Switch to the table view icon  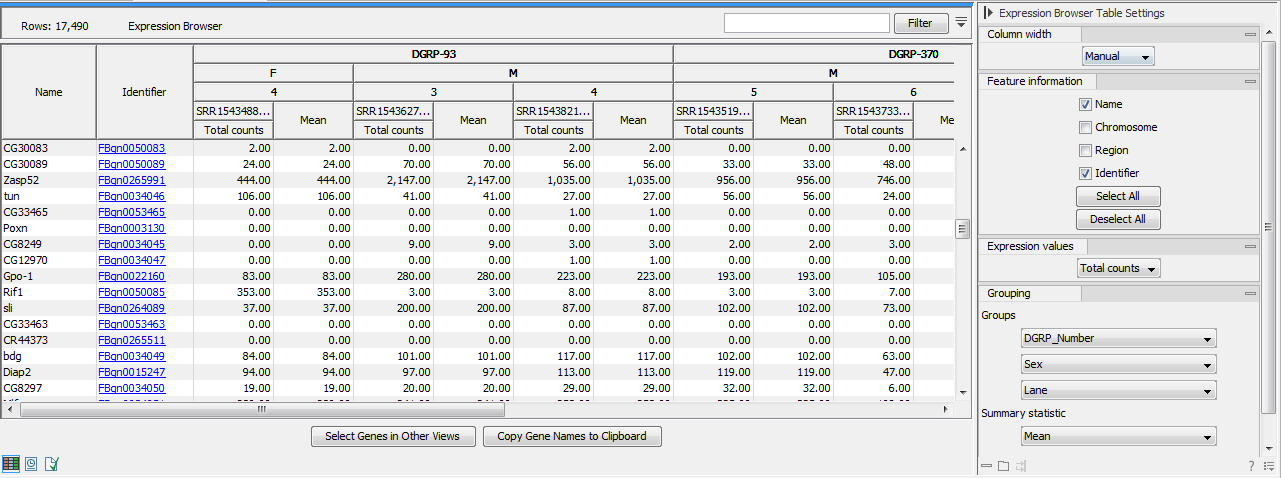(11, 464)
